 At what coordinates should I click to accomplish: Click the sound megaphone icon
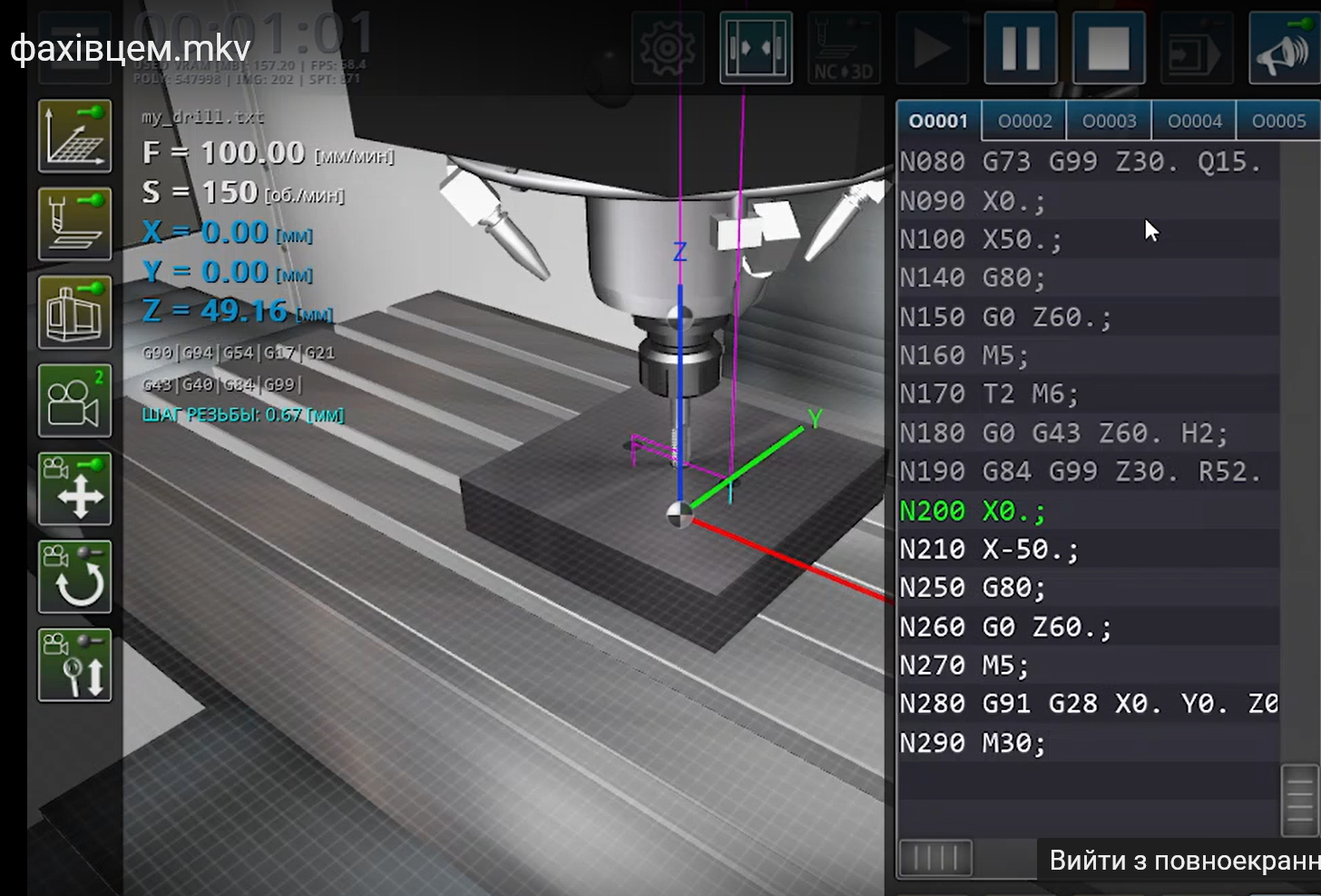point(1284,48)
